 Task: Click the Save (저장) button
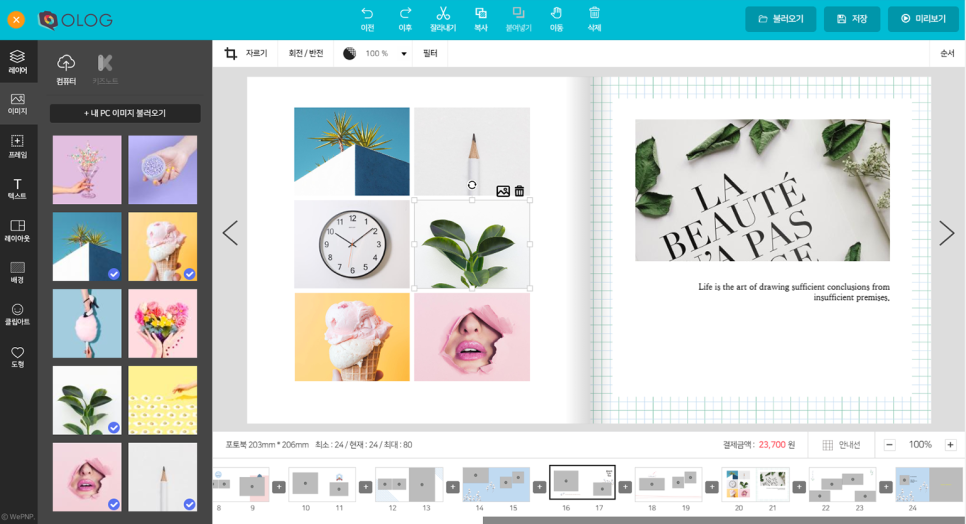(x=852, y=19)
